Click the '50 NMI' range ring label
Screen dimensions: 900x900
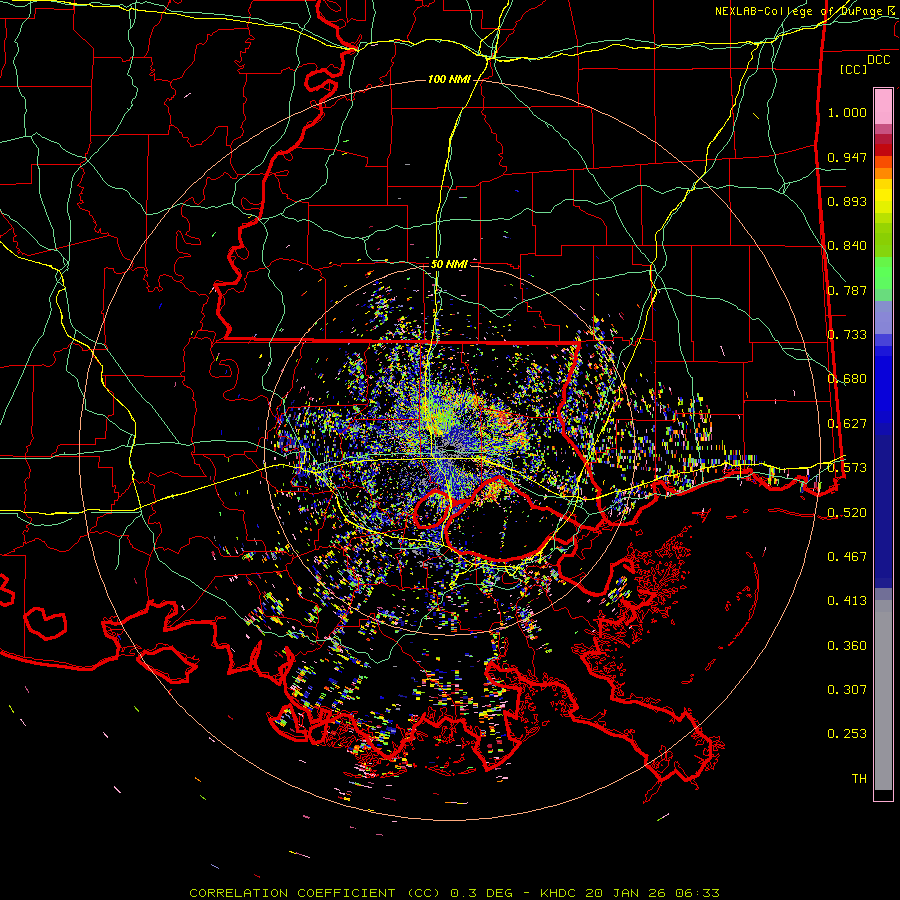pos(449,264)
